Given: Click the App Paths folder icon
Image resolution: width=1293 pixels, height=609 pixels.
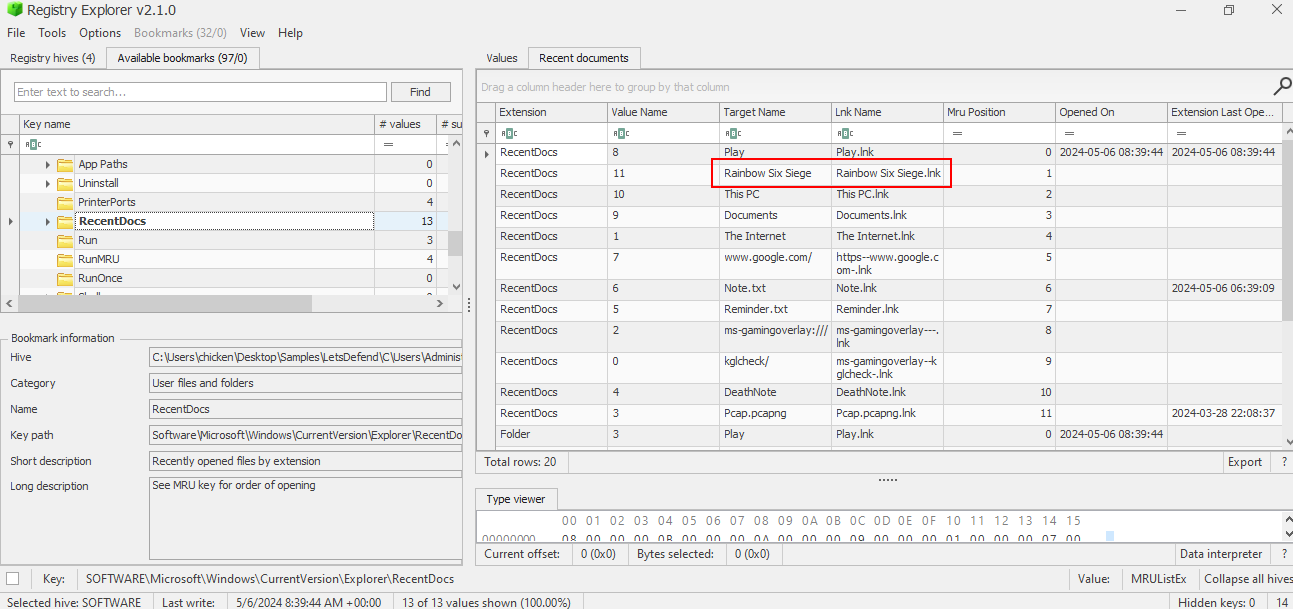Looking at the screenshot, I should click(x=65, y=164).
